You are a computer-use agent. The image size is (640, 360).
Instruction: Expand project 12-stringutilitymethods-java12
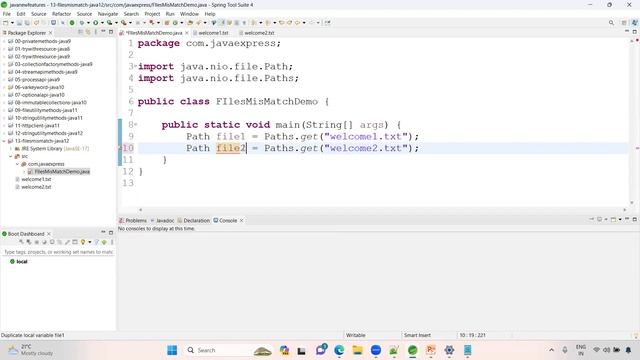point(4,133)
